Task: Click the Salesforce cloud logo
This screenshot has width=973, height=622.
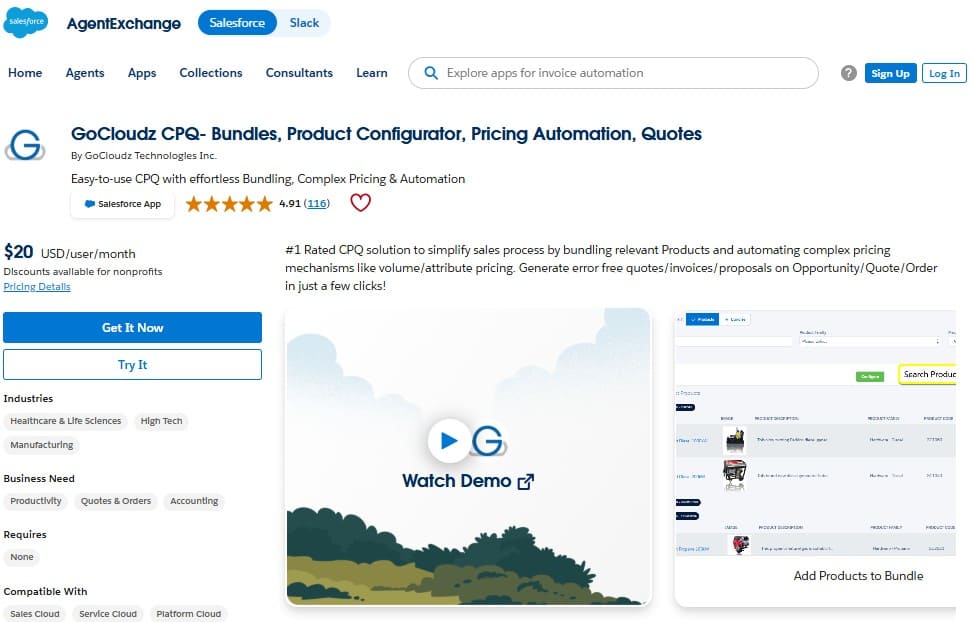Action: coord(25,22)
